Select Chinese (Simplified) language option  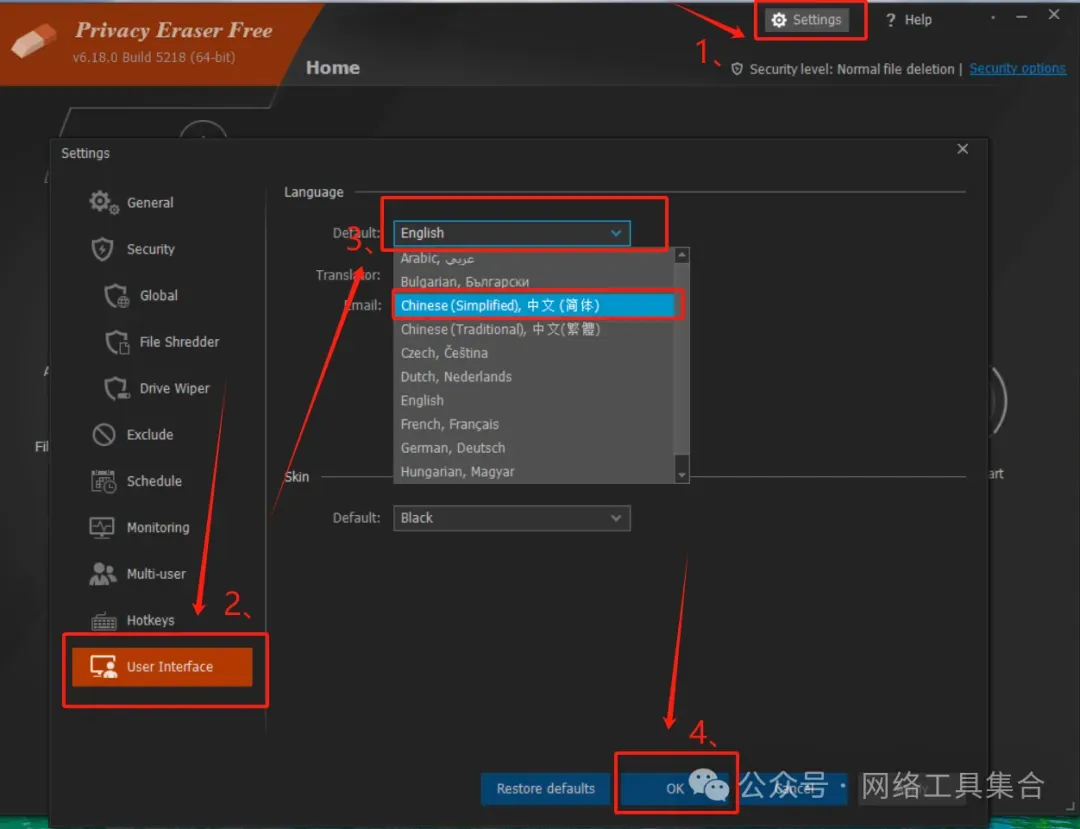click(x=534, y=306)
